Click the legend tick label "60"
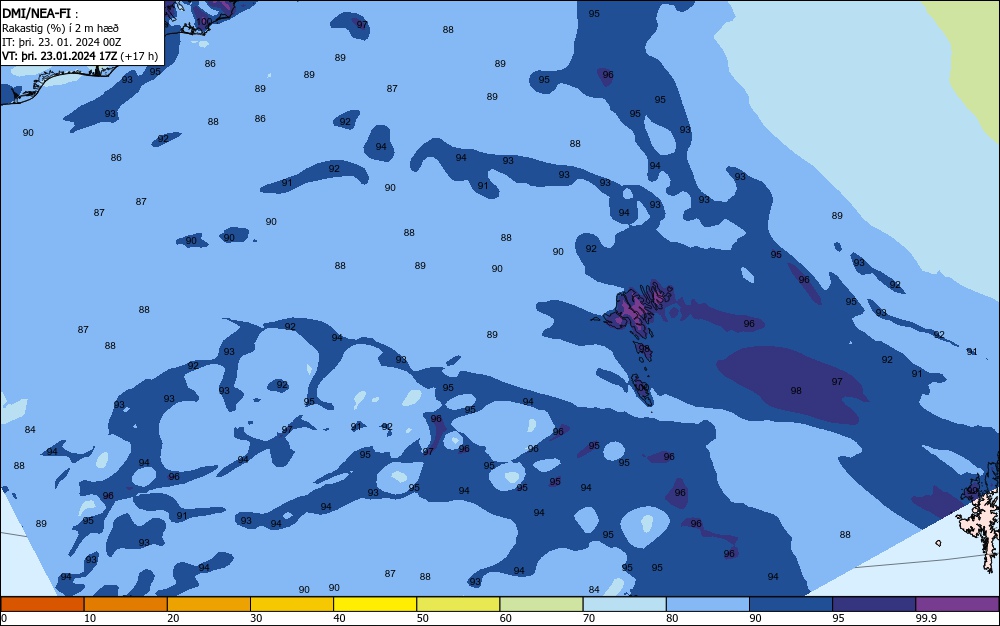The image size is (1000, 626). coord(506,618)
